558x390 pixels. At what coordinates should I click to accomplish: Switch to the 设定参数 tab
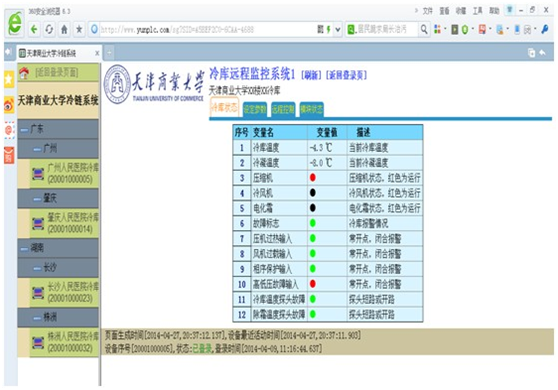click(254, 109)
